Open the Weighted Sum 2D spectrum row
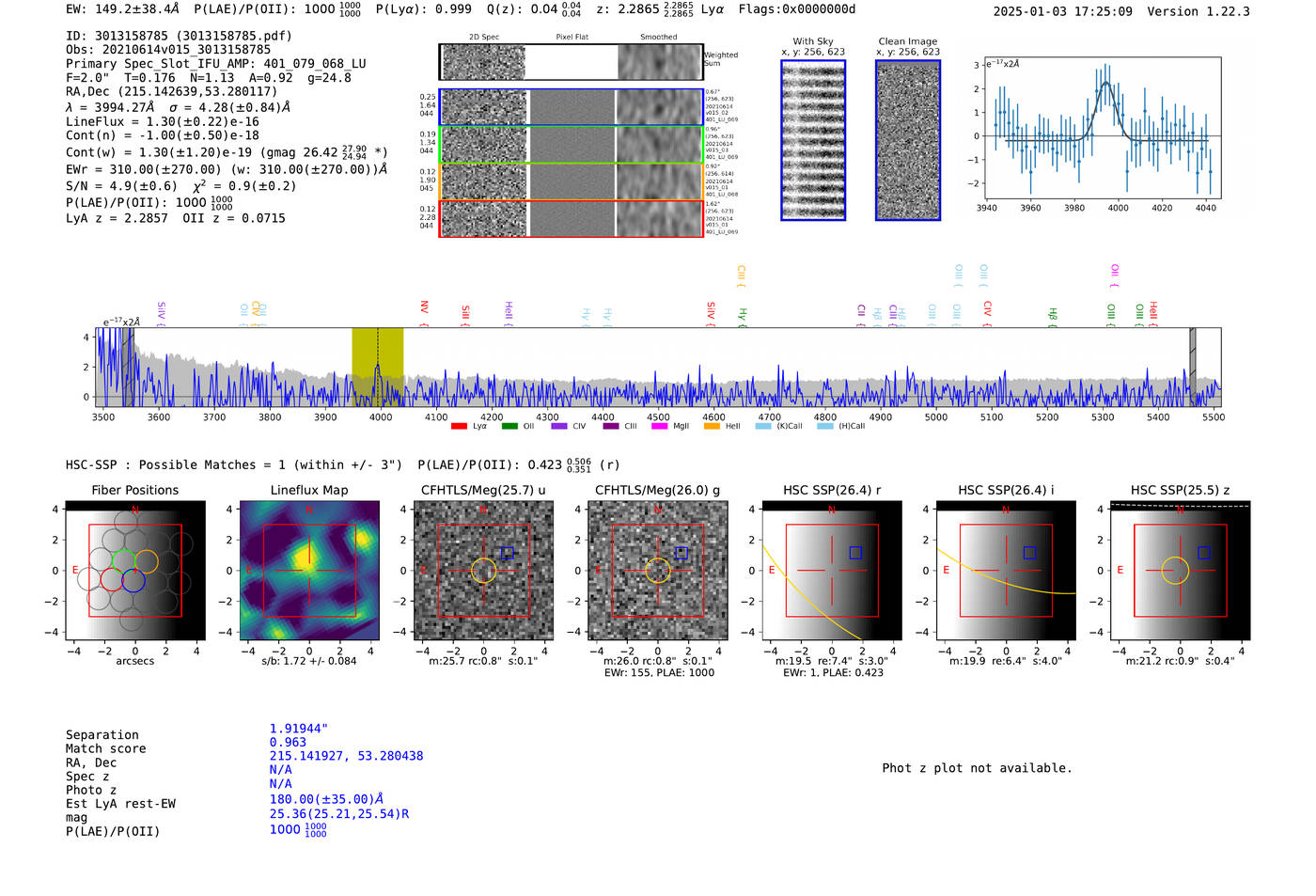The height and width of the screenshot is (896, 1316). pos(572,62)
